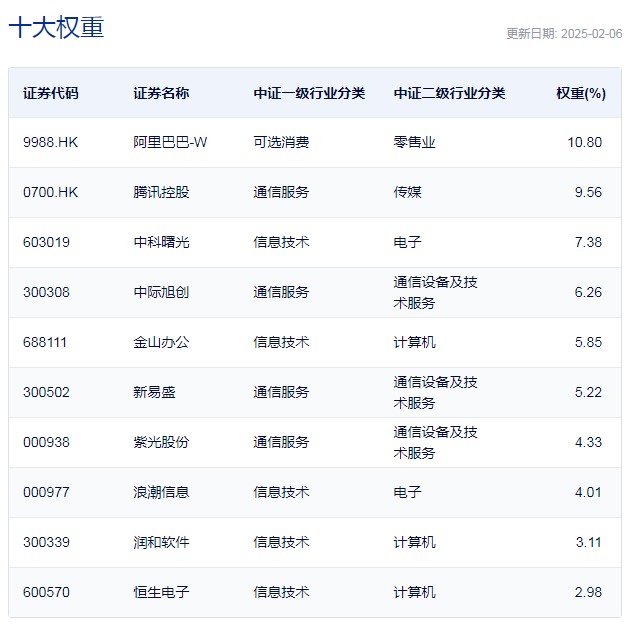Click the 中证二级行业分类 column header
629x628 pixels.
point(449,93)
